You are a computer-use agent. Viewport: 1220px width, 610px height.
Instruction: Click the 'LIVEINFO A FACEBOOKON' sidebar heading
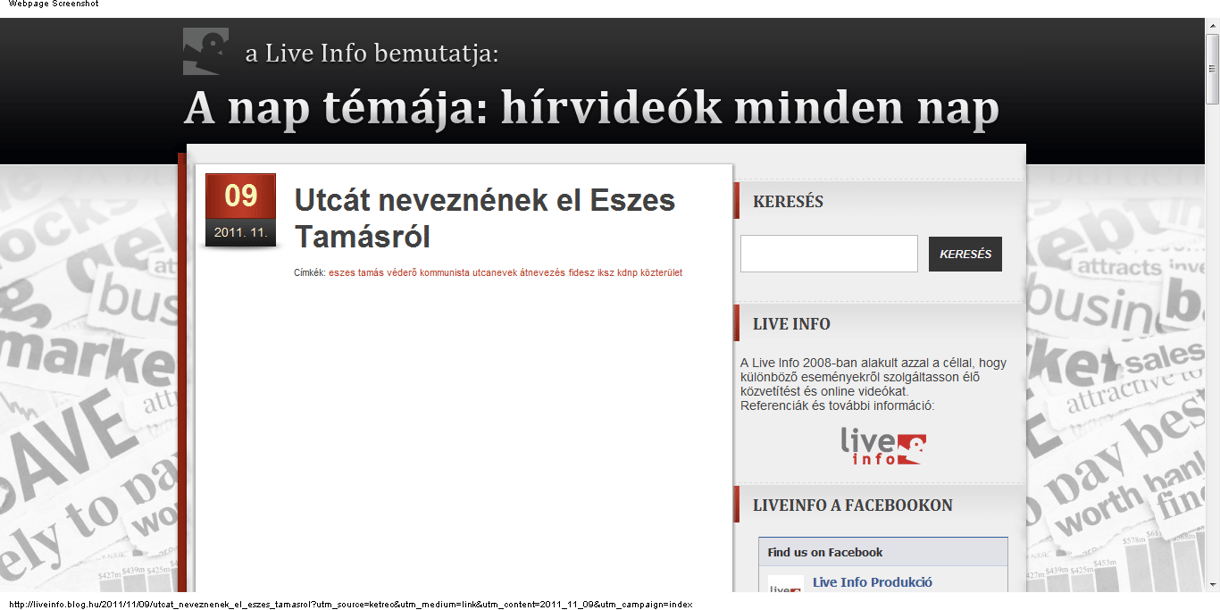click(x=852, y=505)
